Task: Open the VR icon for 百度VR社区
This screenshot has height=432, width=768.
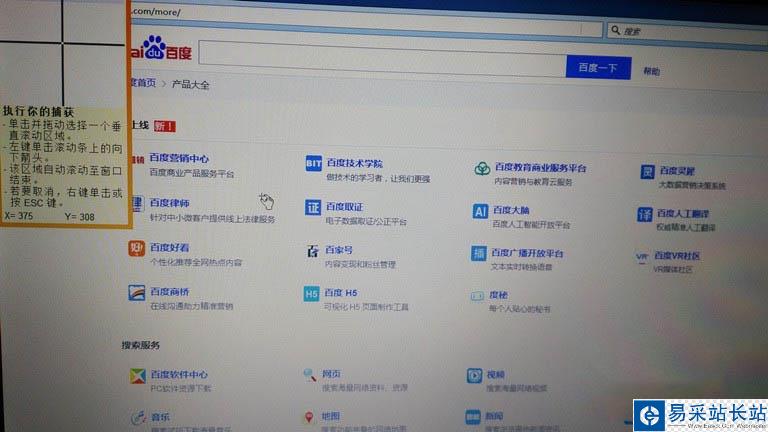Action: (642, 257)
